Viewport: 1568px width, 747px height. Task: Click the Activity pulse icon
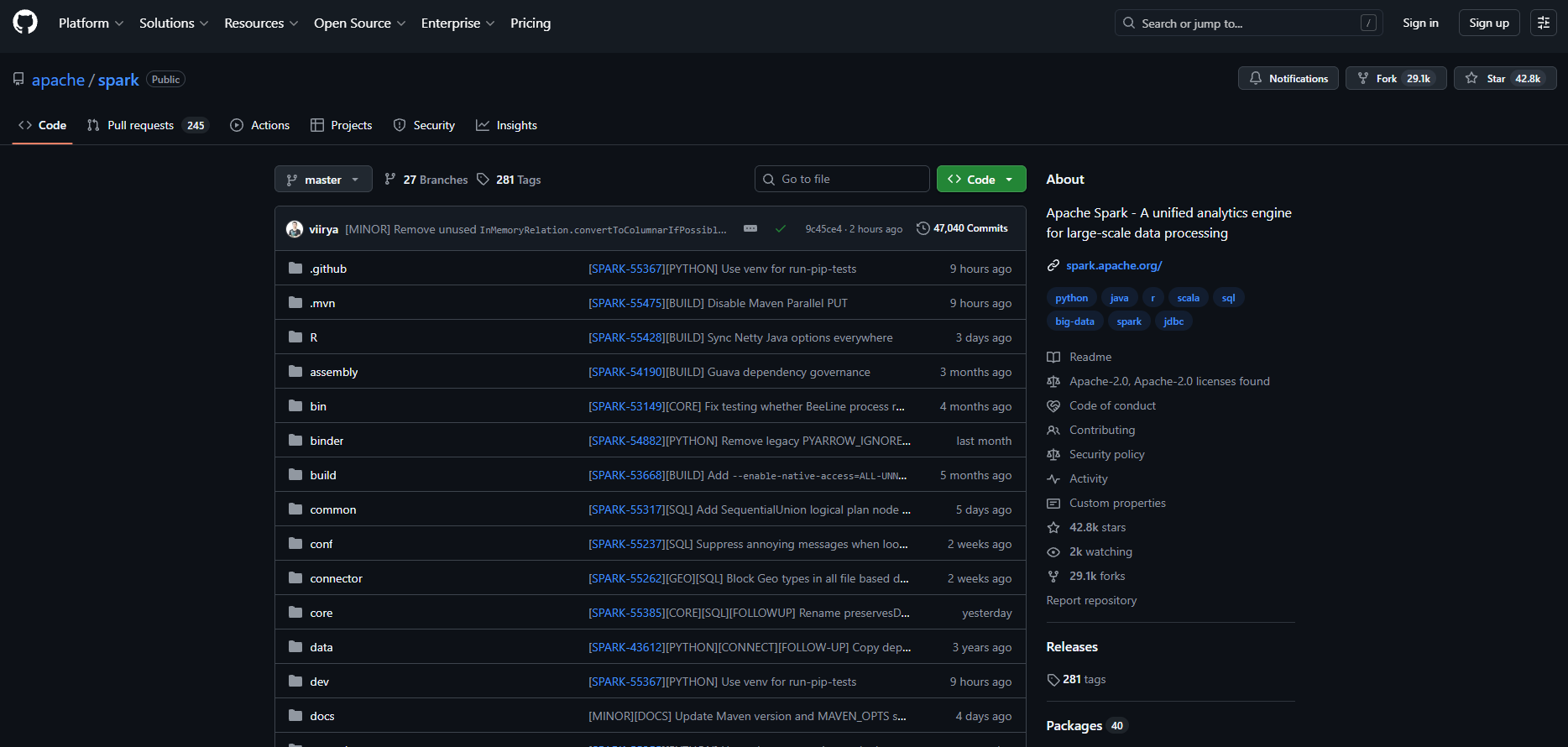click(x=1053, y=478)
